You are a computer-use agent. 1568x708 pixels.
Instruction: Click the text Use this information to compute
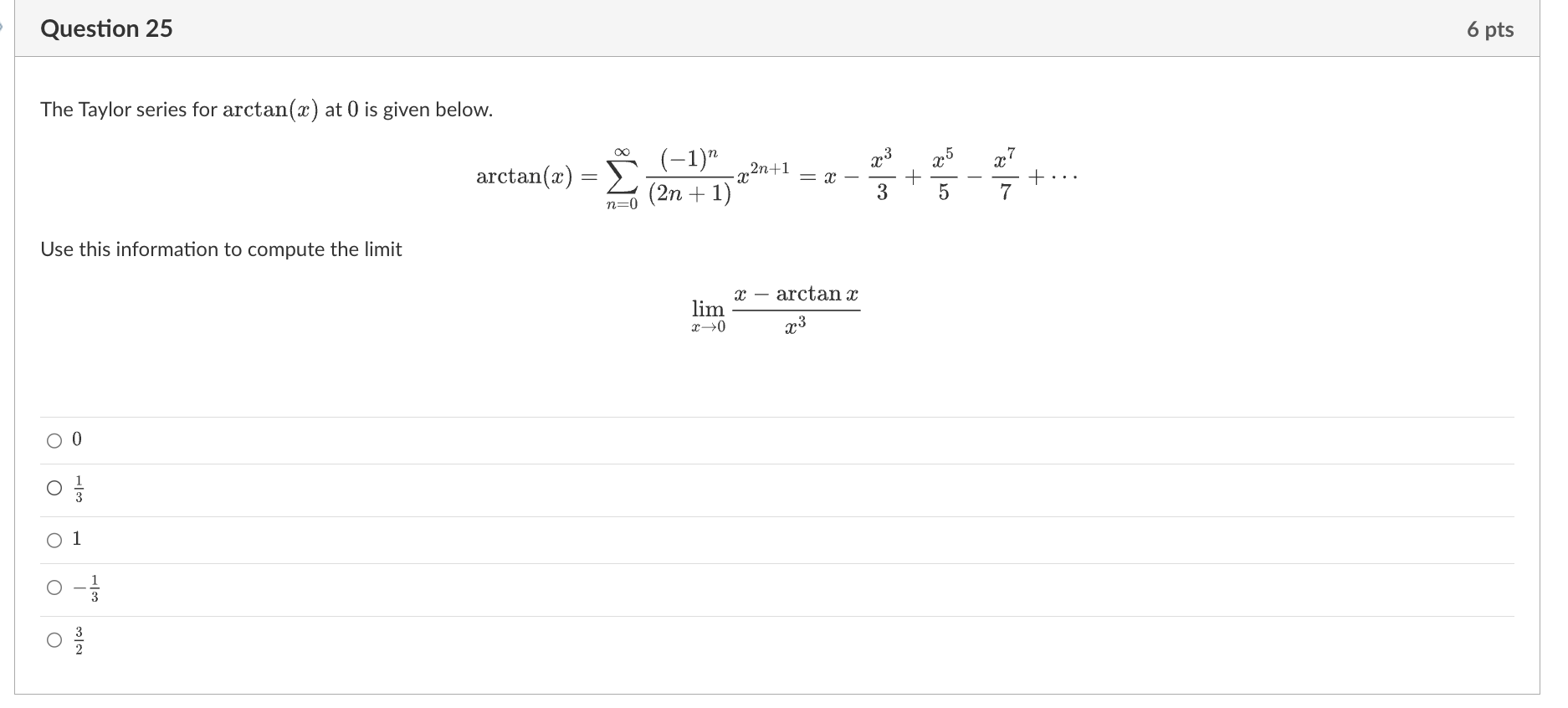coord(221,249)
